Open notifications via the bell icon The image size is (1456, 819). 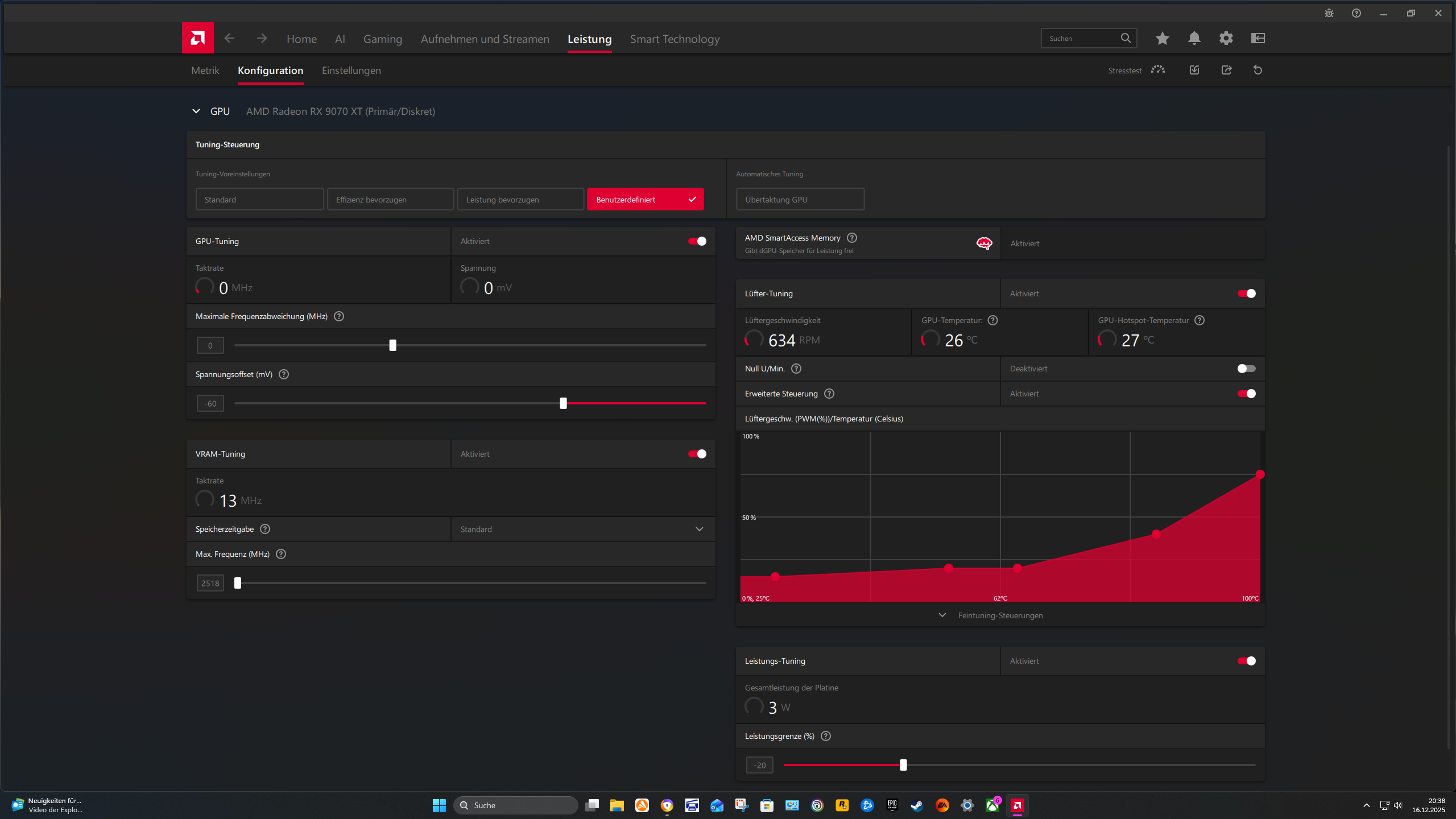[x=1194, y=38]
